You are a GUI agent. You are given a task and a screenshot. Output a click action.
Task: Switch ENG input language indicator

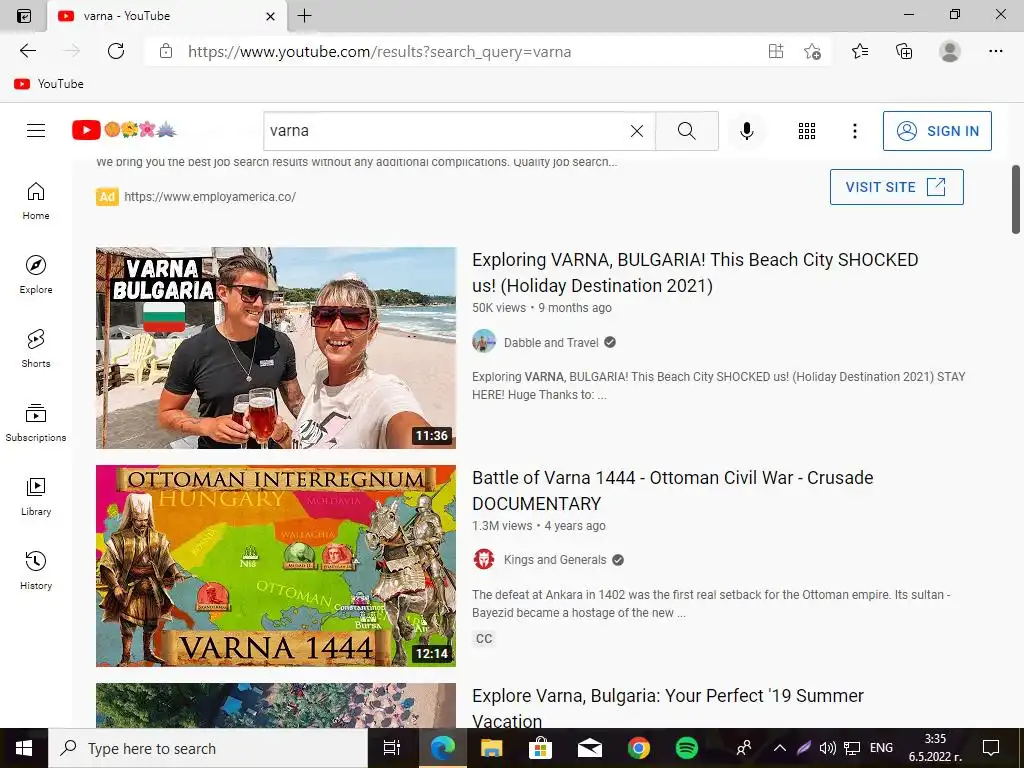[x=881, y=748]
